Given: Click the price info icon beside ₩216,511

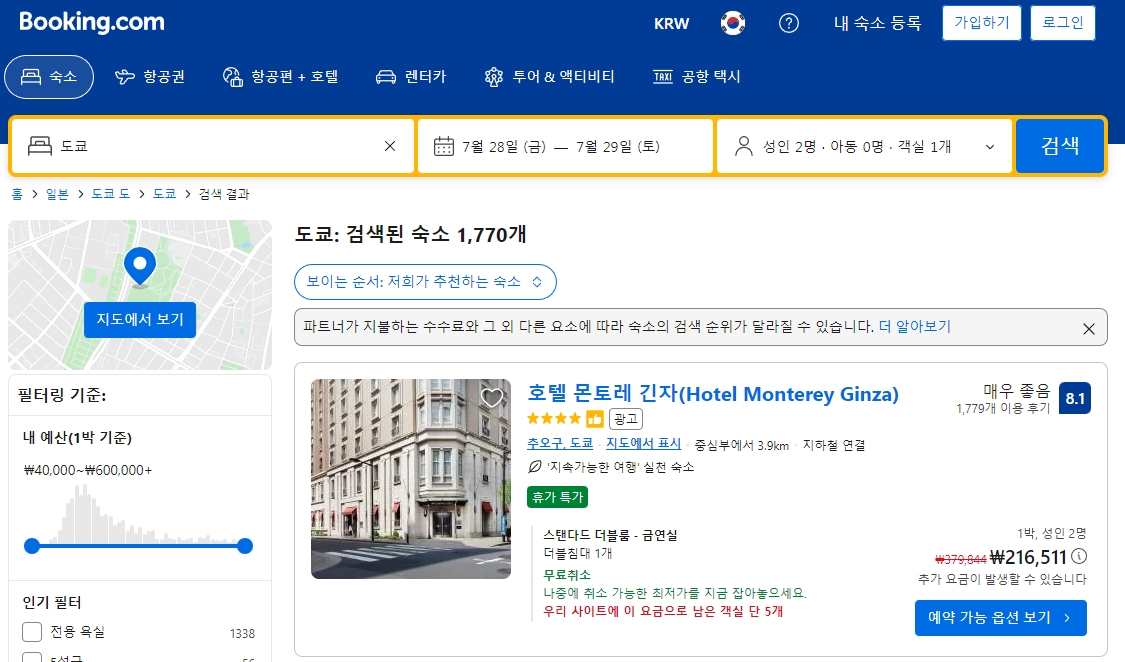Looking at the screenshot, I should tap(1079, 557).
